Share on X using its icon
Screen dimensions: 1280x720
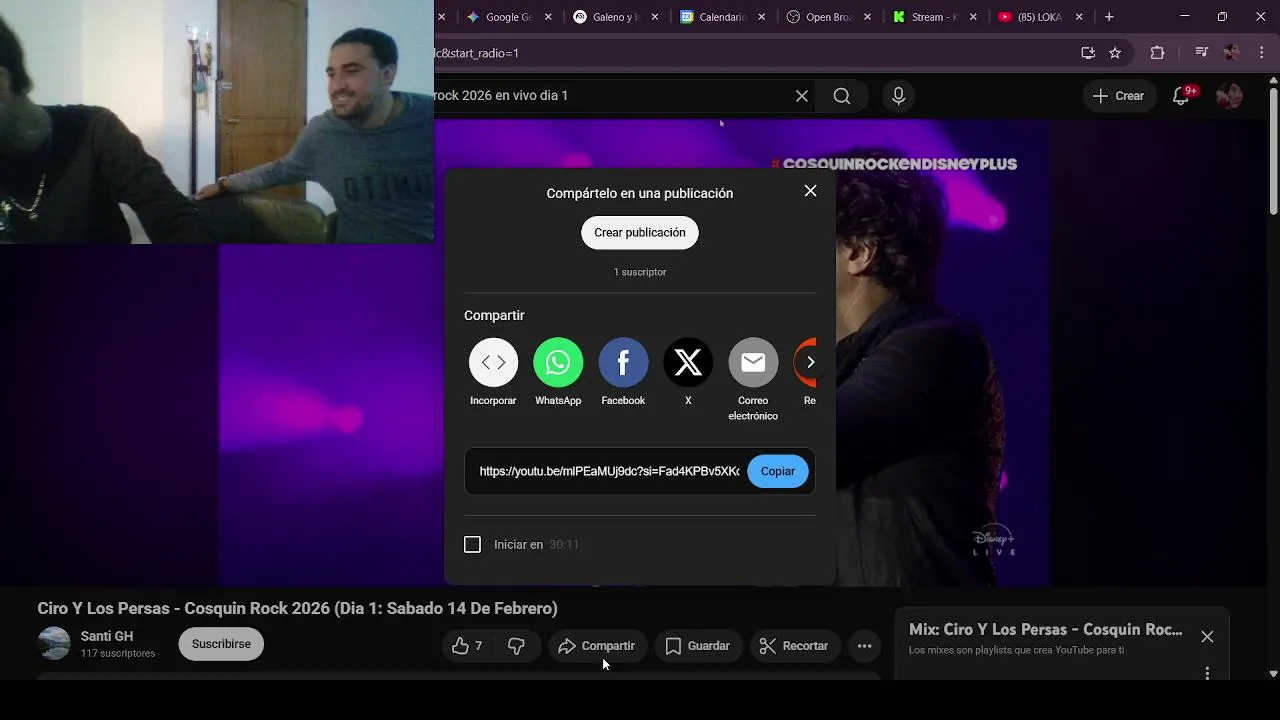pos(688,362)
